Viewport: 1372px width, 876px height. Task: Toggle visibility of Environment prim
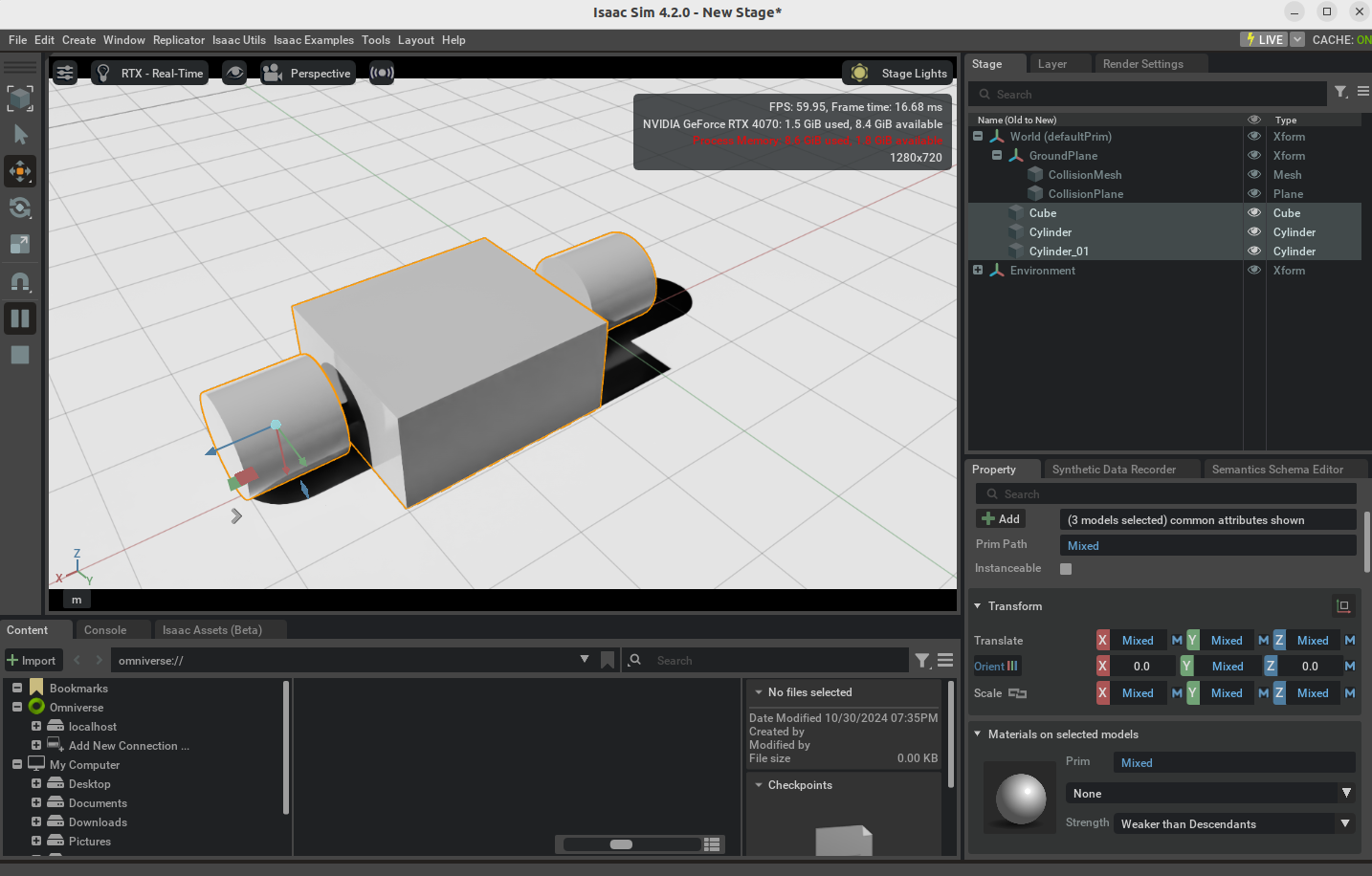1254,270
